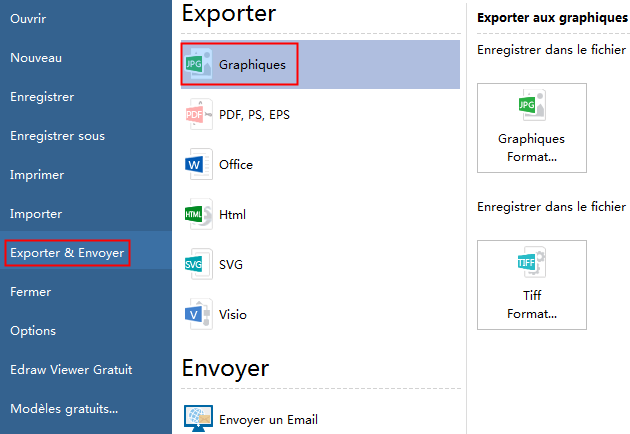
Task: Click the Word Office export icon
Action: point(198,164)
